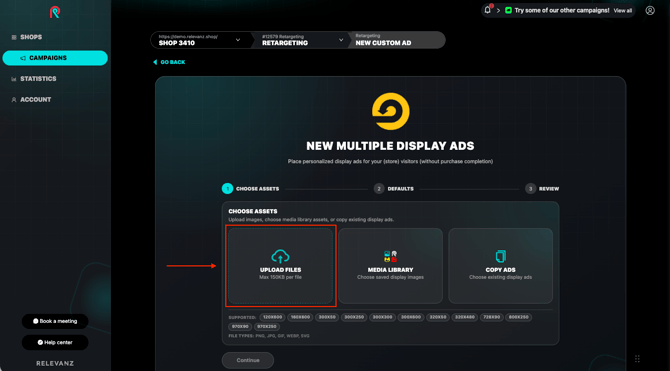Click the 970x90 supported size tag
This screenshot has width=670, height=371.
(x=240, y=327)
